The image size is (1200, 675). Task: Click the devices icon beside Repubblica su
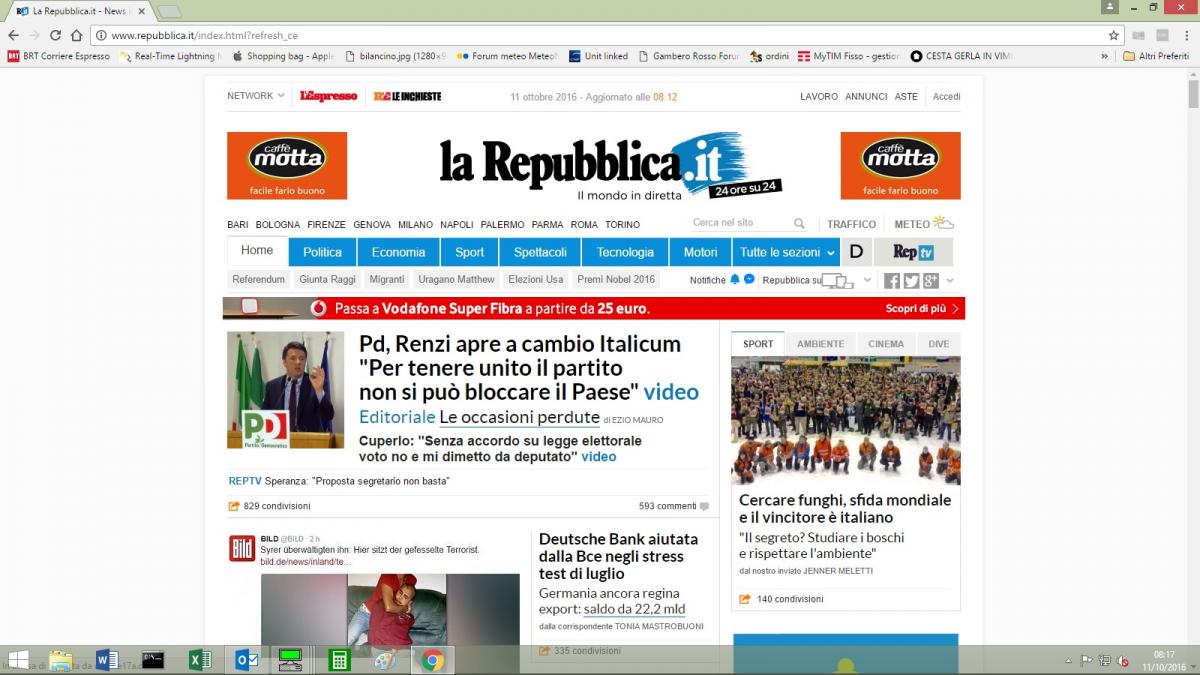pyautogui.click(x=838, y=282)
